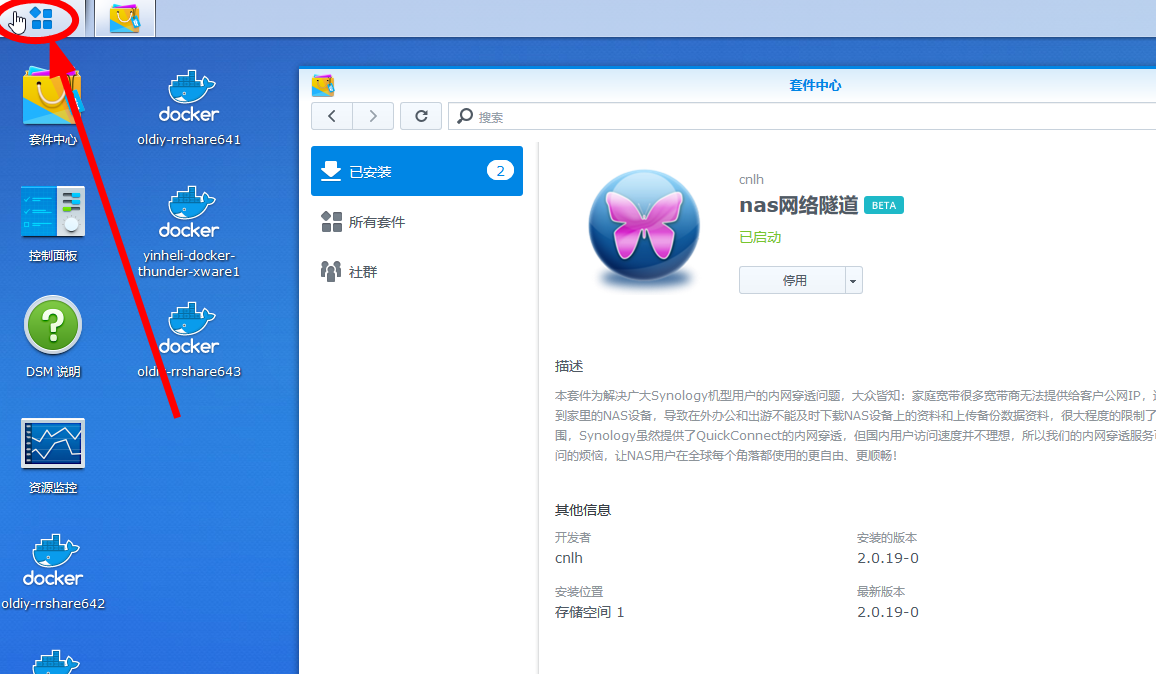Image resolution: width=1156 pixels, height=674 pixels.
Task: Click the 描述 heading
Action: click(569, 366)
